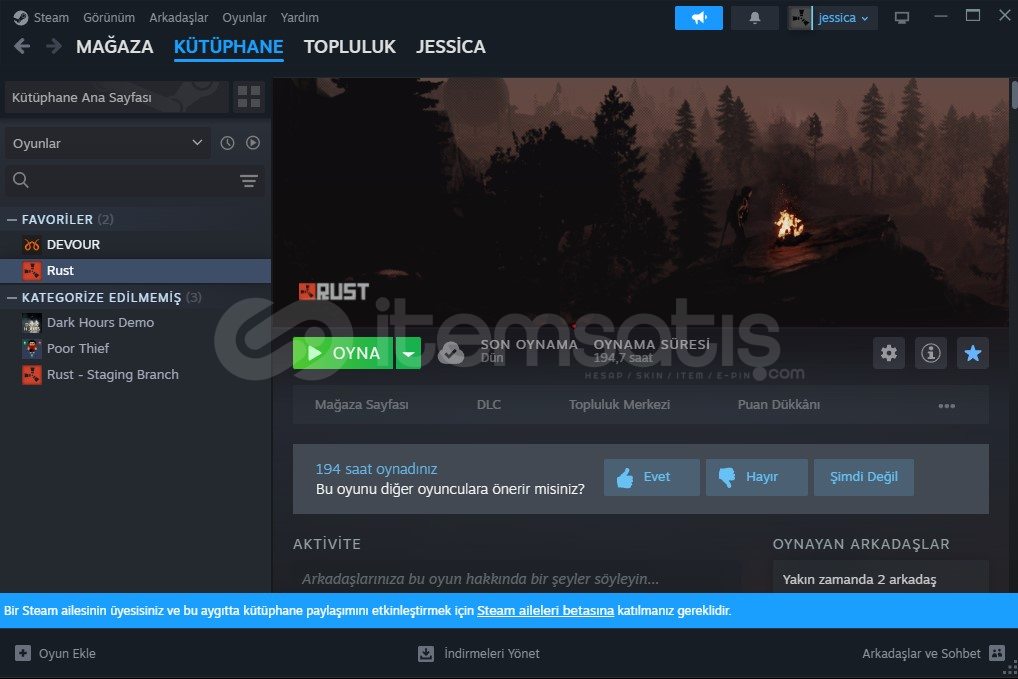Click 'Yakın zamanda 2 arkadaş' entry
Image resolution: width=1018 pixels, height=679 pixels.
click(859, 579)
